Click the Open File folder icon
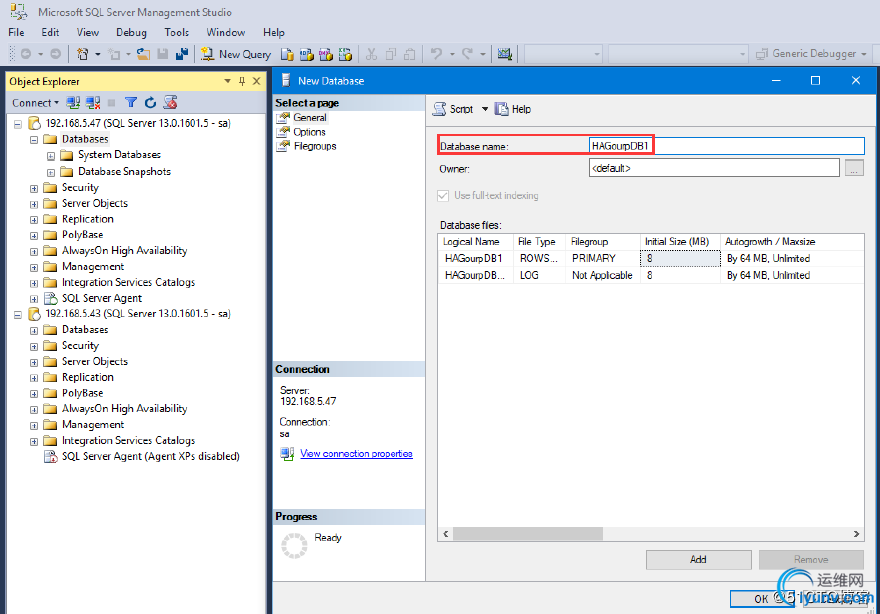The width and height of the screenshot is (880, 614). [144, 54]
